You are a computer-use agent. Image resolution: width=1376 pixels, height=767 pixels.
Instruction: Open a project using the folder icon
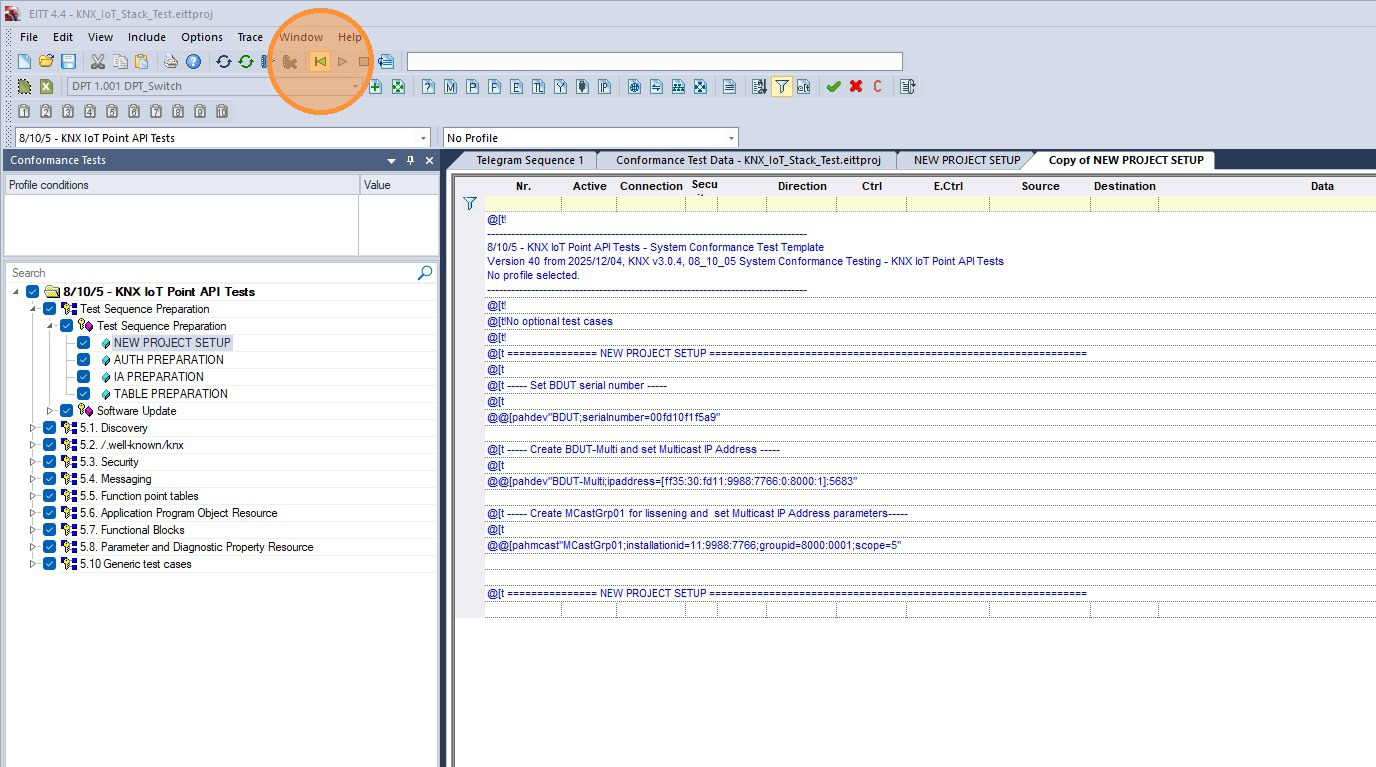pos(46,62)
